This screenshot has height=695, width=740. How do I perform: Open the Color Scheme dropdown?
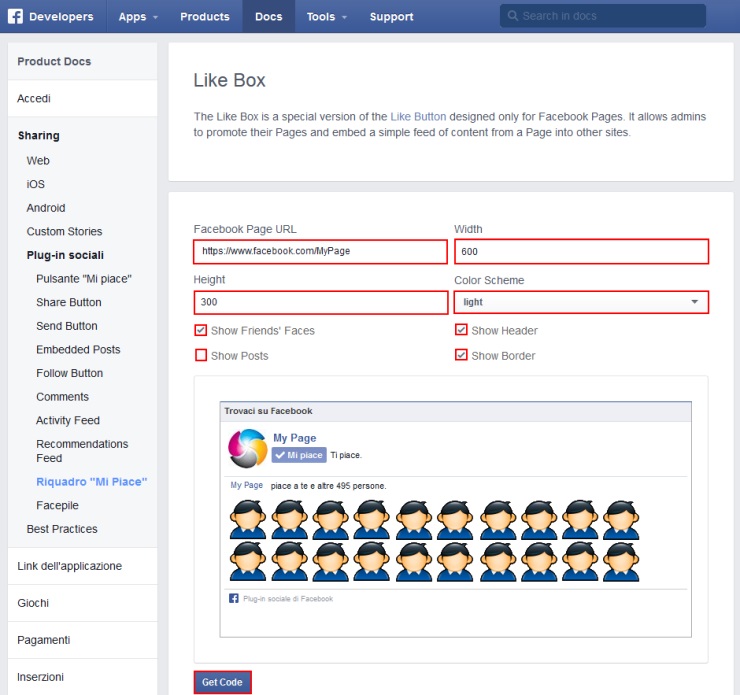click(x=581, y=302)
